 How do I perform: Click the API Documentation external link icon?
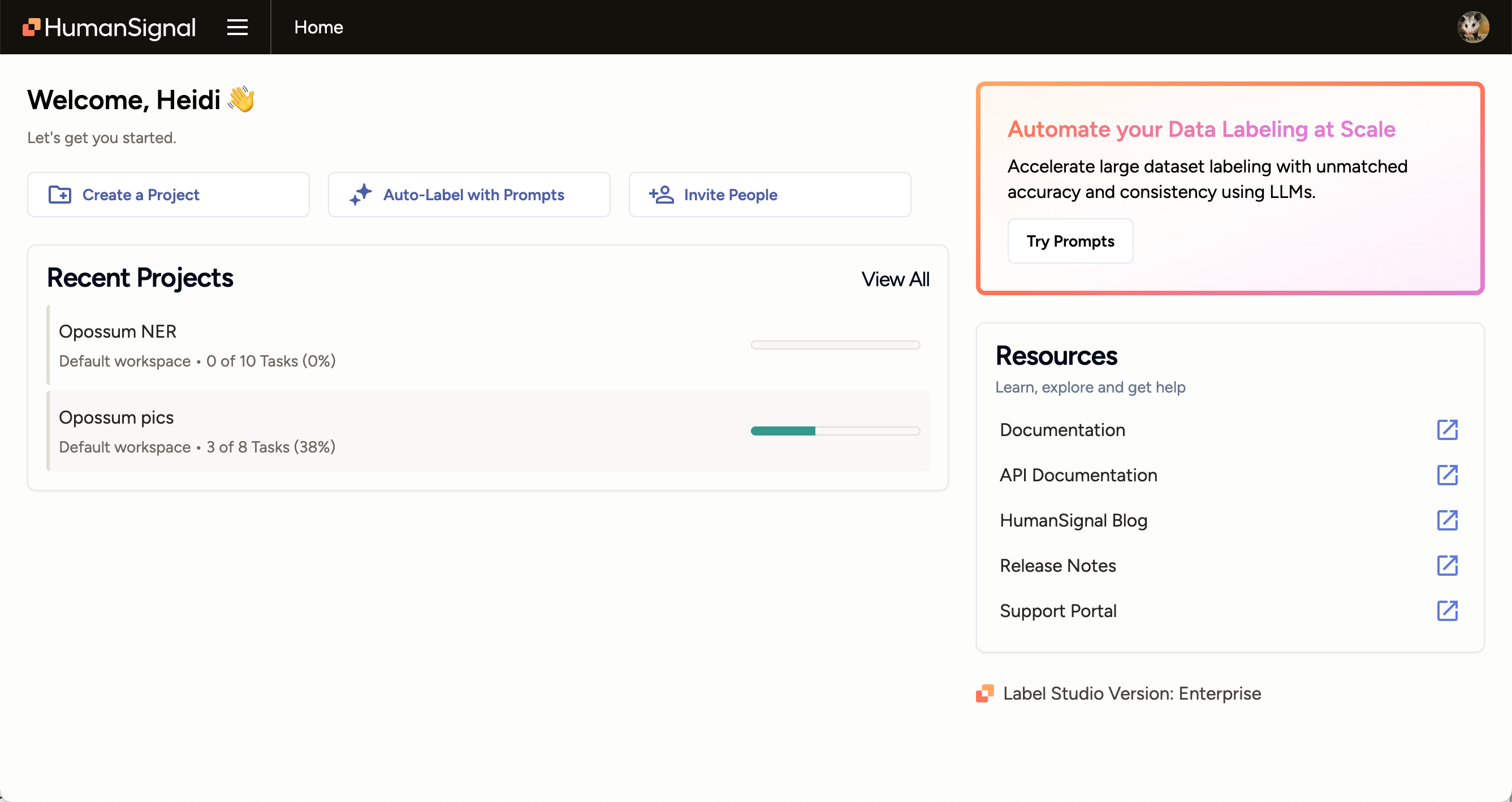tap(1447, 475)
